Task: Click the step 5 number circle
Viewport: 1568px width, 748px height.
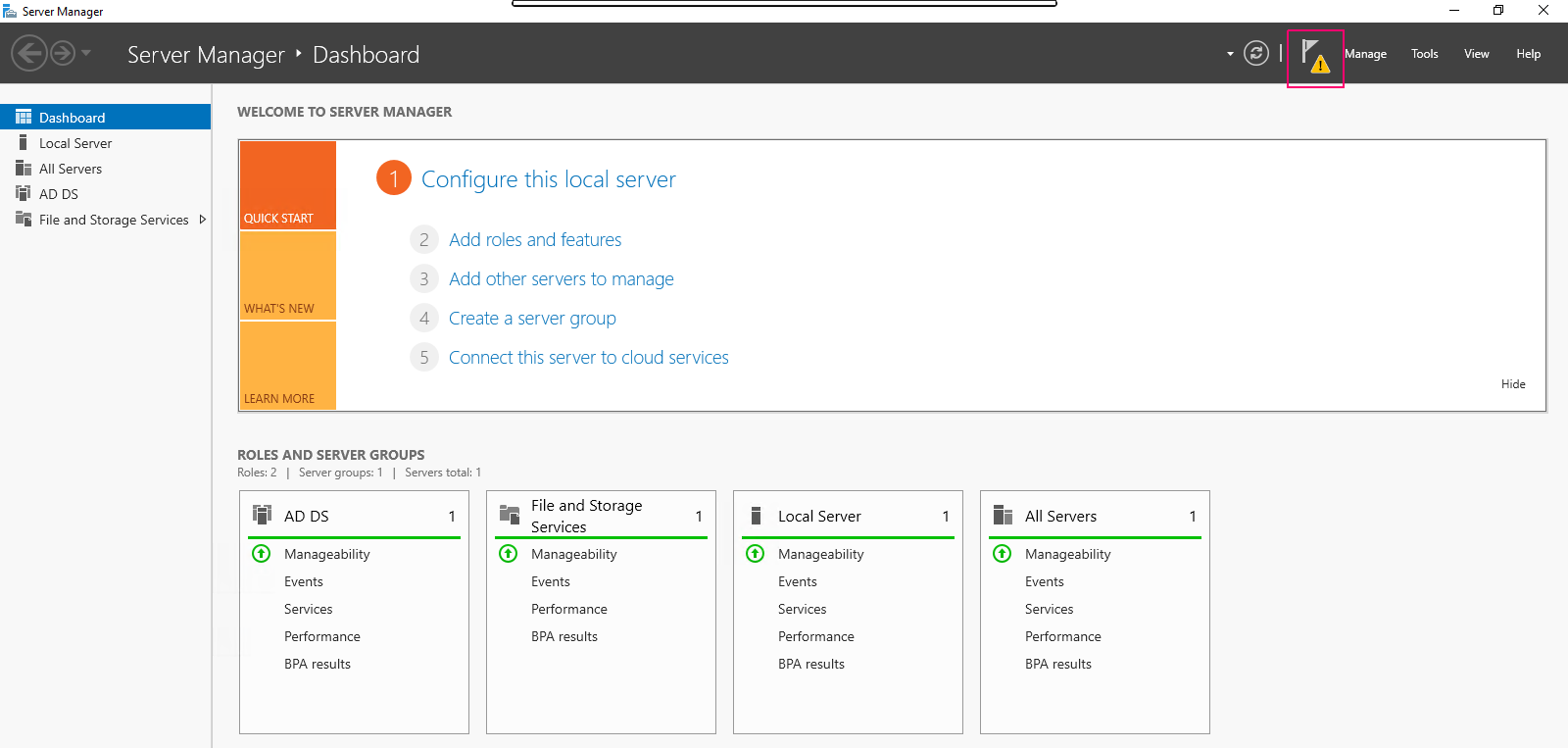Action: [x=423, y=357]
